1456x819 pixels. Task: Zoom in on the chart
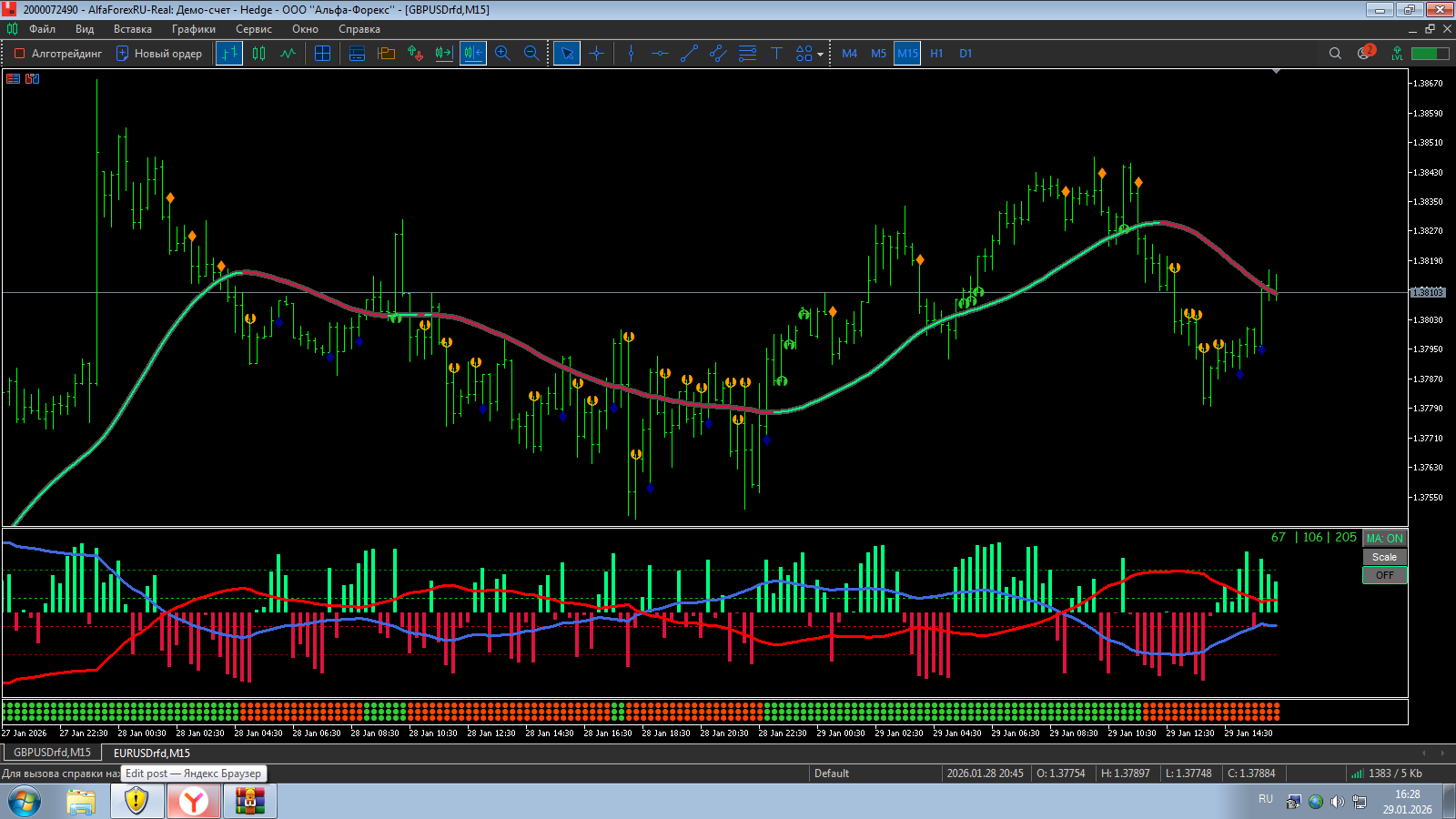coord(502,54)
